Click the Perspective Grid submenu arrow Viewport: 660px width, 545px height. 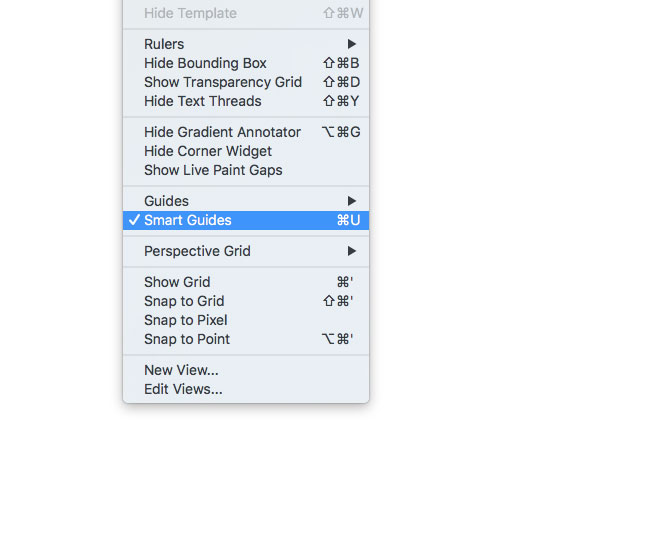(352, 251)
